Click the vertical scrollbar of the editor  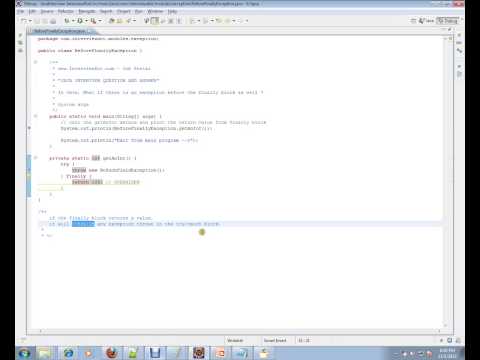point(445,182)
